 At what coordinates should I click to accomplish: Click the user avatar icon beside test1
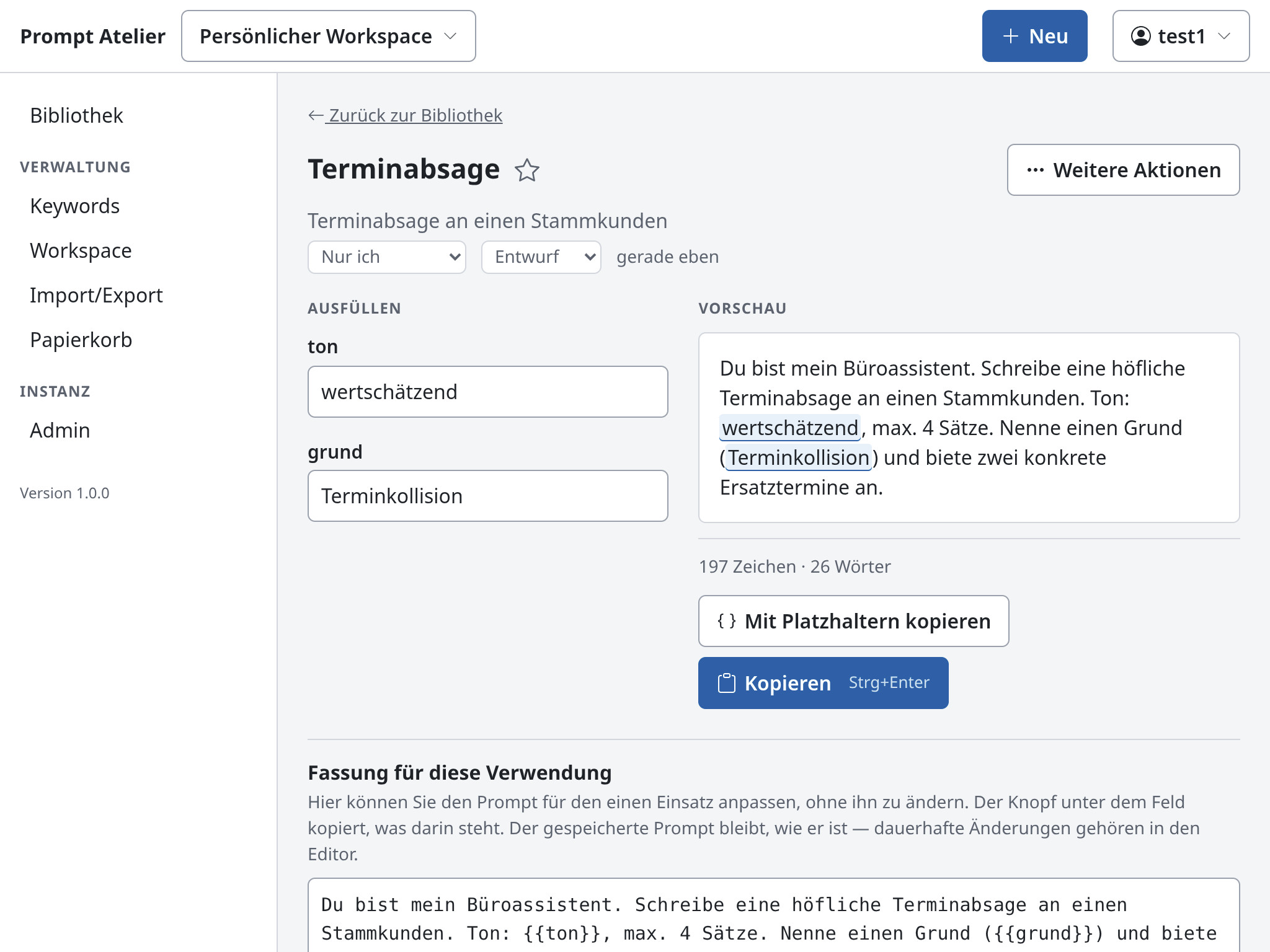[1141, 36]
